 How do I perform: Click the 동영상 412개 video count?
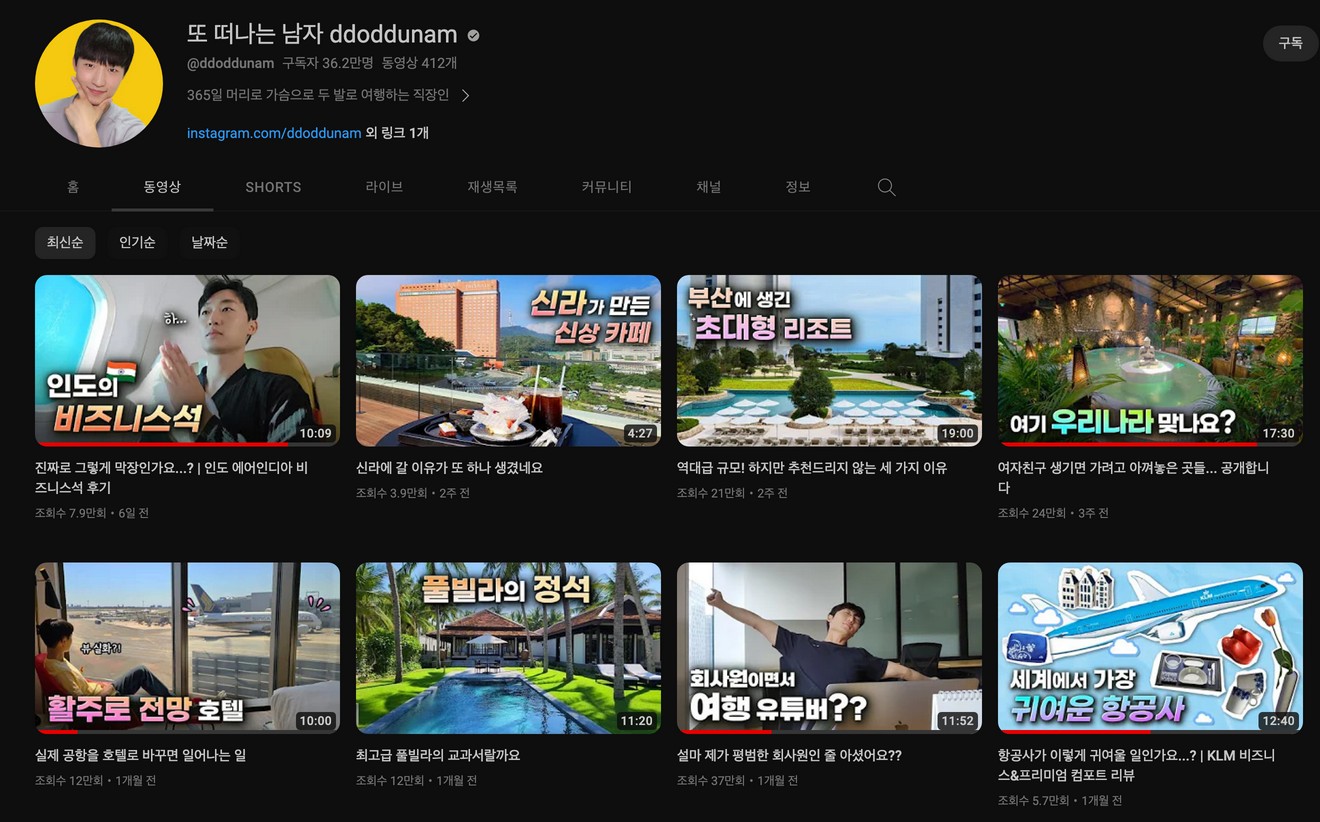click(419, 63)
